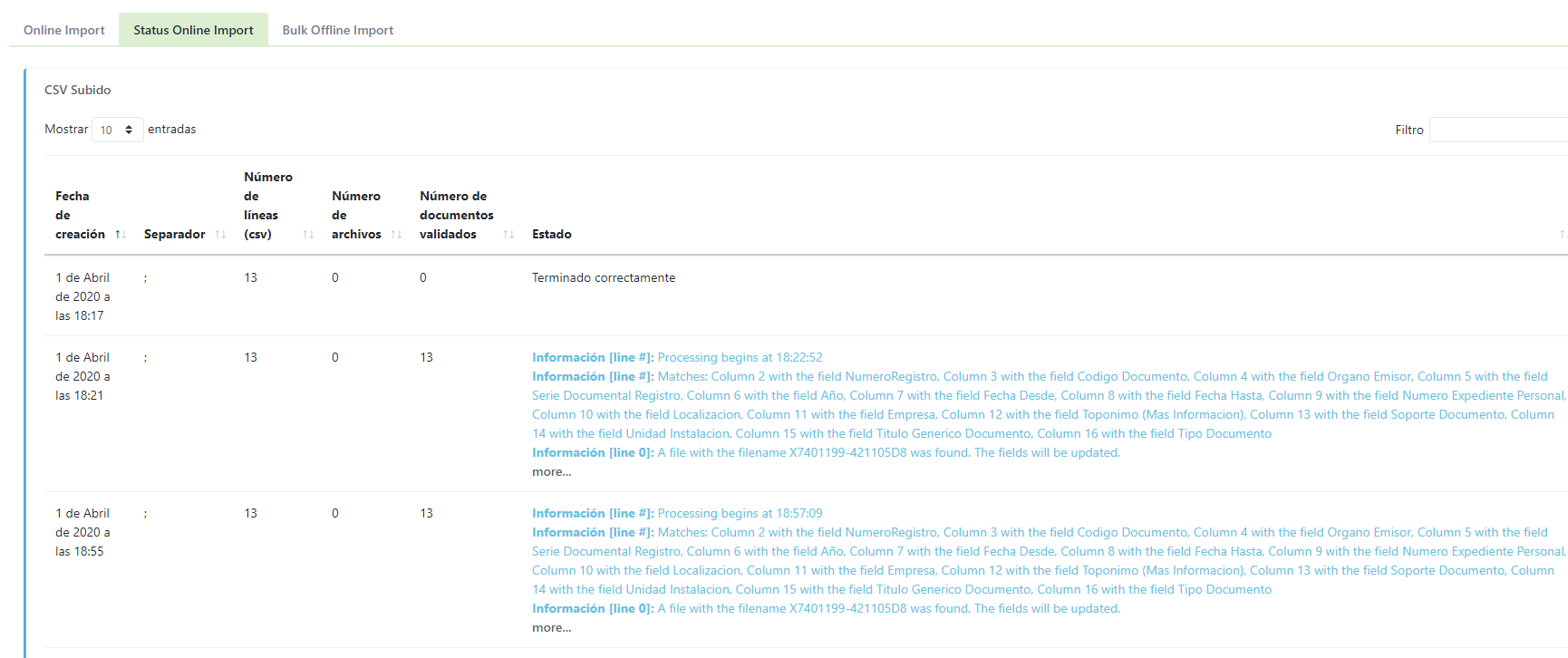Open the Bulk Offline Import tab
The height and width of the screenshot is (658, 1568).
click(337, 30)
